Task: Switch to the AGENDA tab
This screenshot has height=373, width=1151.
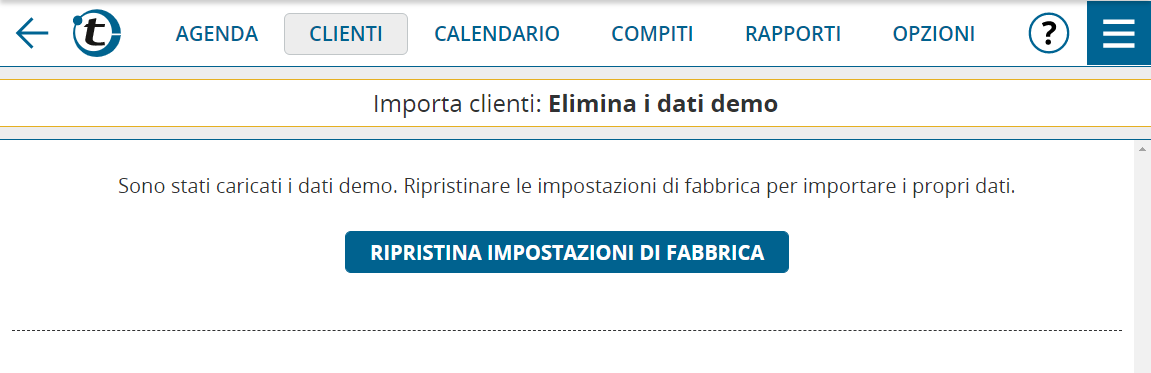Action: coord(217,34)
